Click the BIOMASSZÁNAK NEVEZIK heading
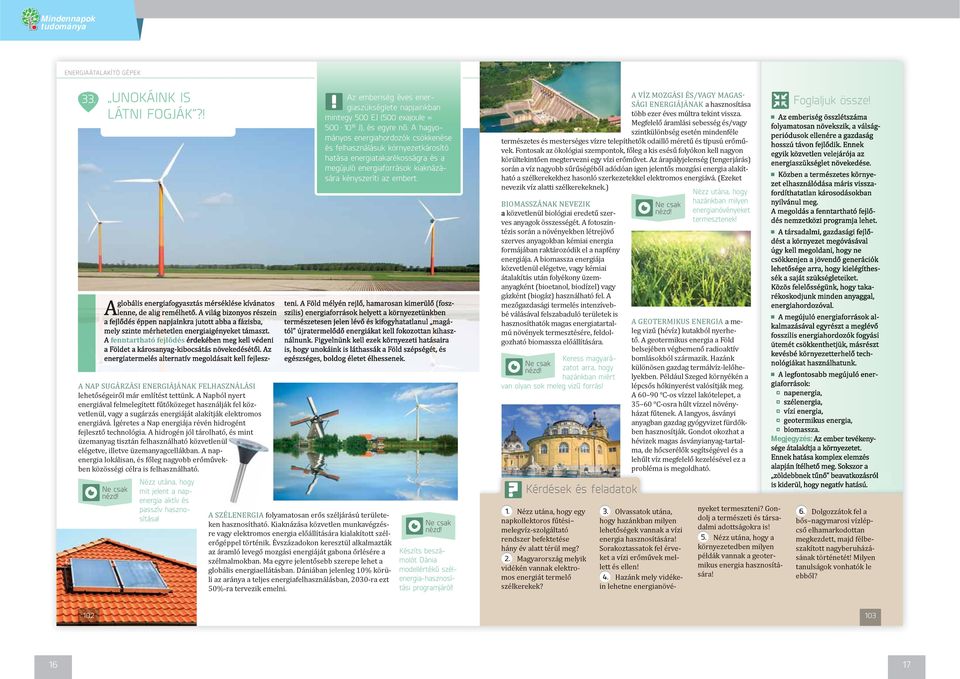This screenshot has width=960, height=679. 546,204
